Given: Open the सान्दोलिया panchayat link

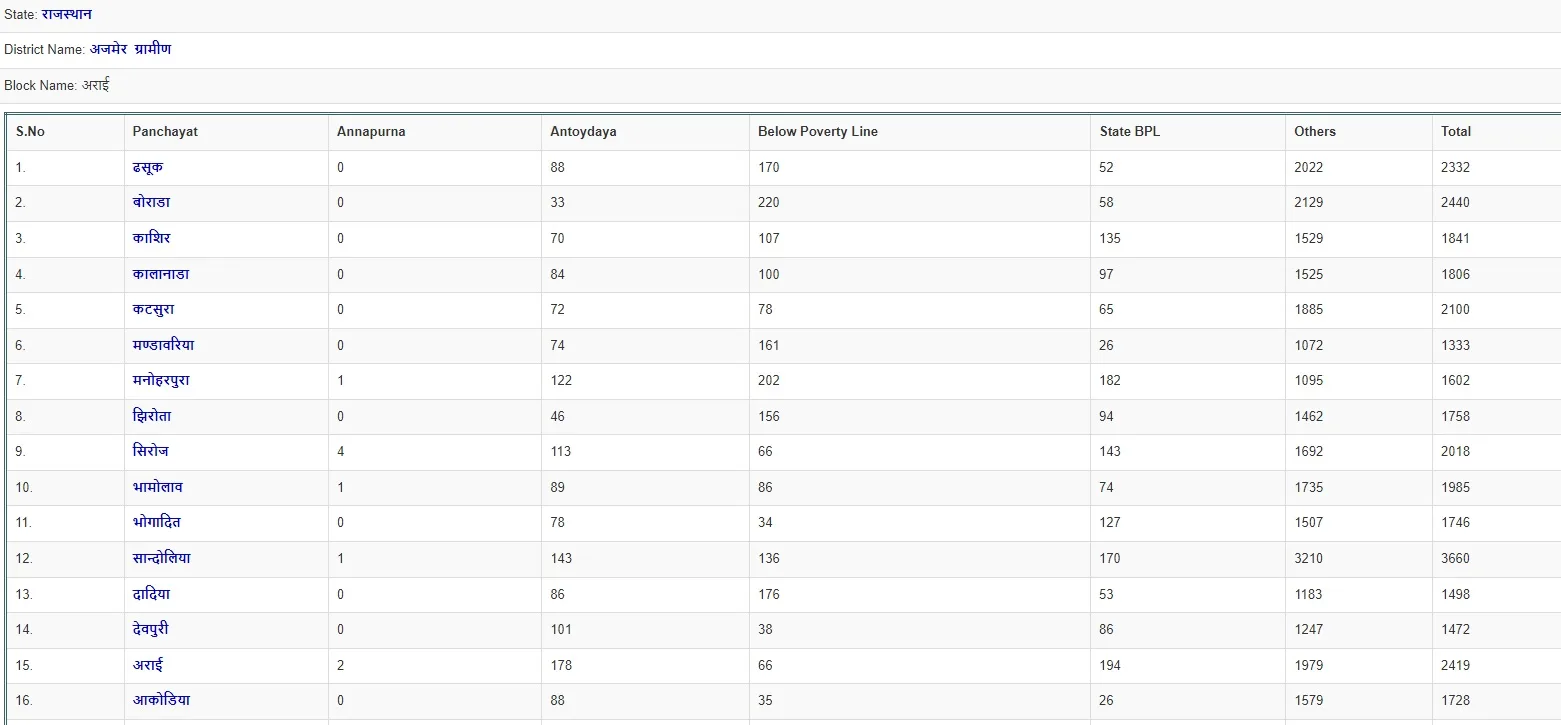Looking at the screenshot, I should tap(162, 558).
